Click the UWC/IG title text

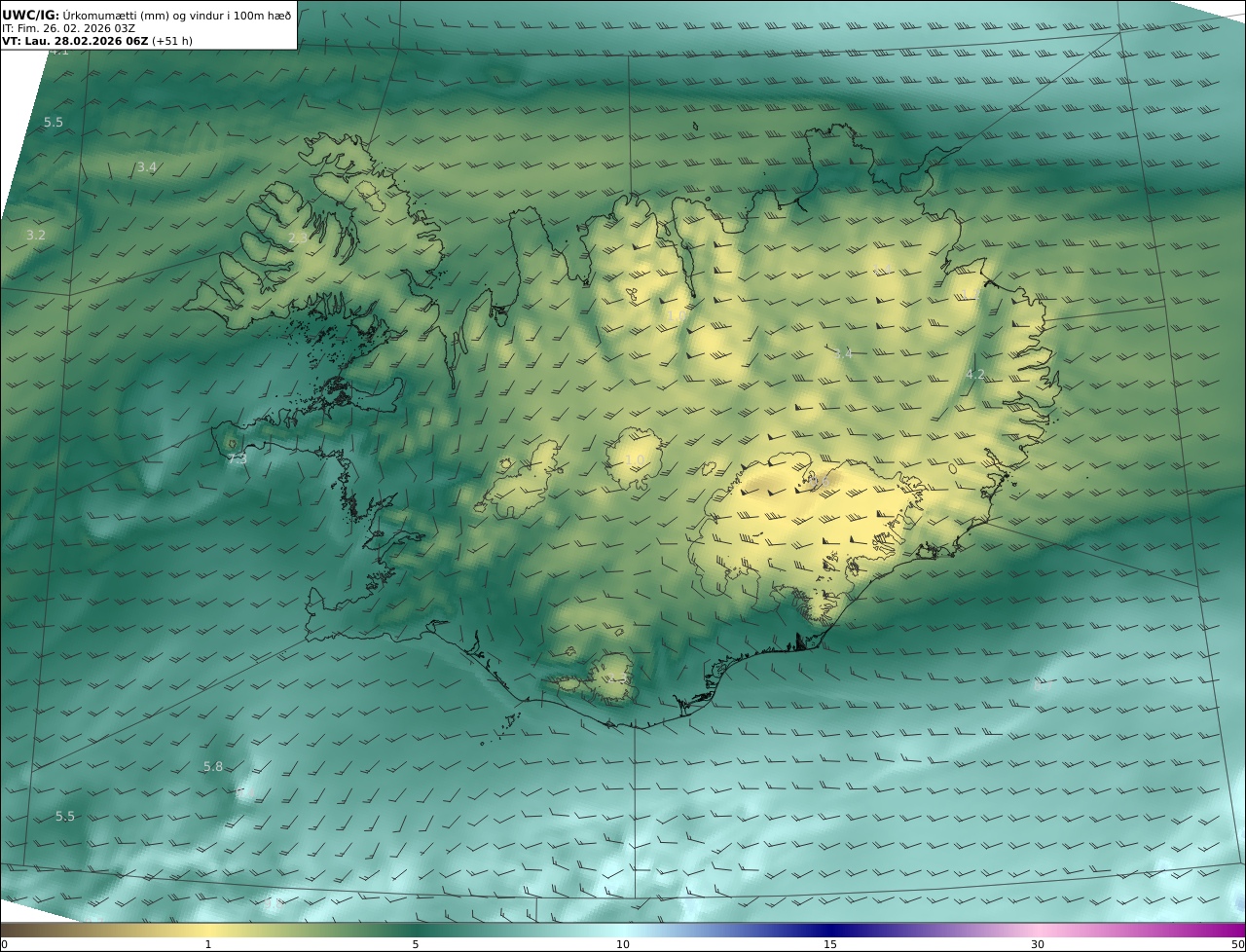pyautogui.click(x=30, y=16)
